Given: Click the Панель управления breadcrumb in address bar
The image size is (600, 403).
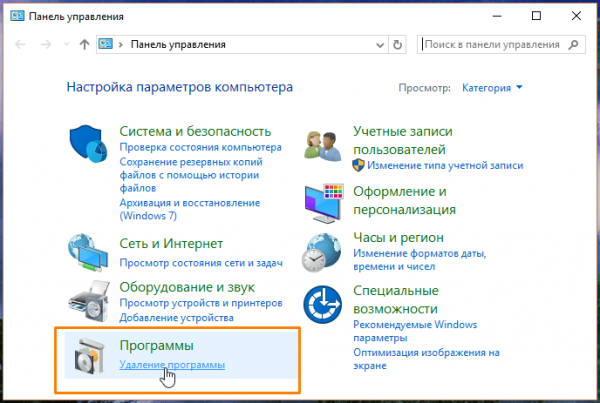Looking at the screenshot, I should [x=178, y=45].
